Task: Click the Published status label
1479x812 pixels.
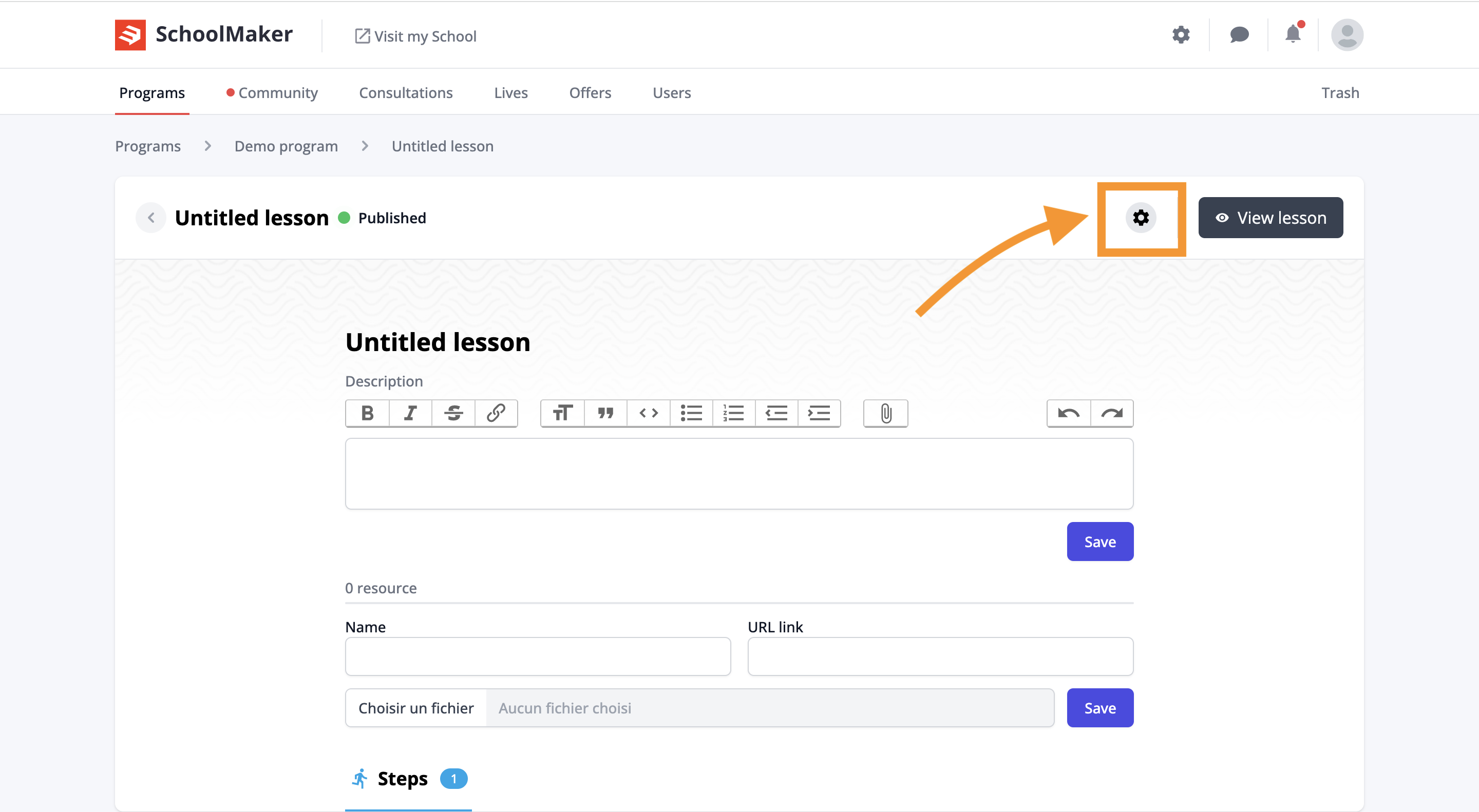Action: 392,218
